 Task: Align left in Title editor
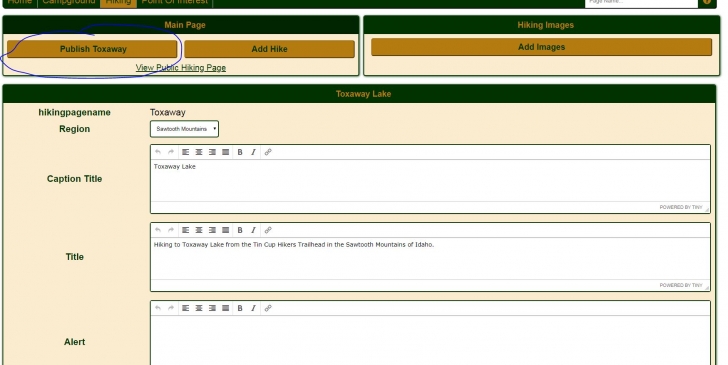(x=186, y=230)
